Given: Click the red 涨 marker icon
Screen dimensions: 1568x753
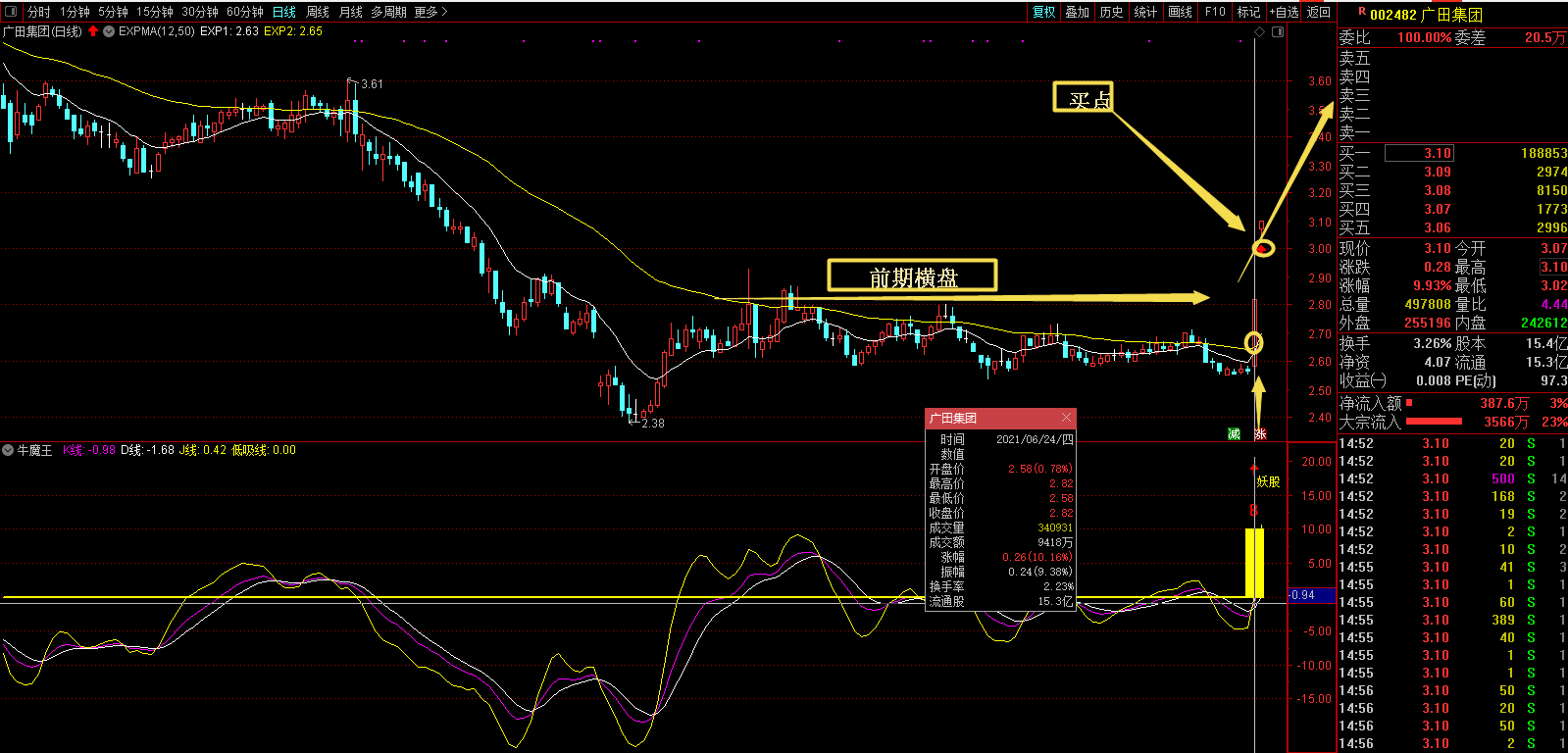Looking at the screenshot, I should click(1260, 433).
